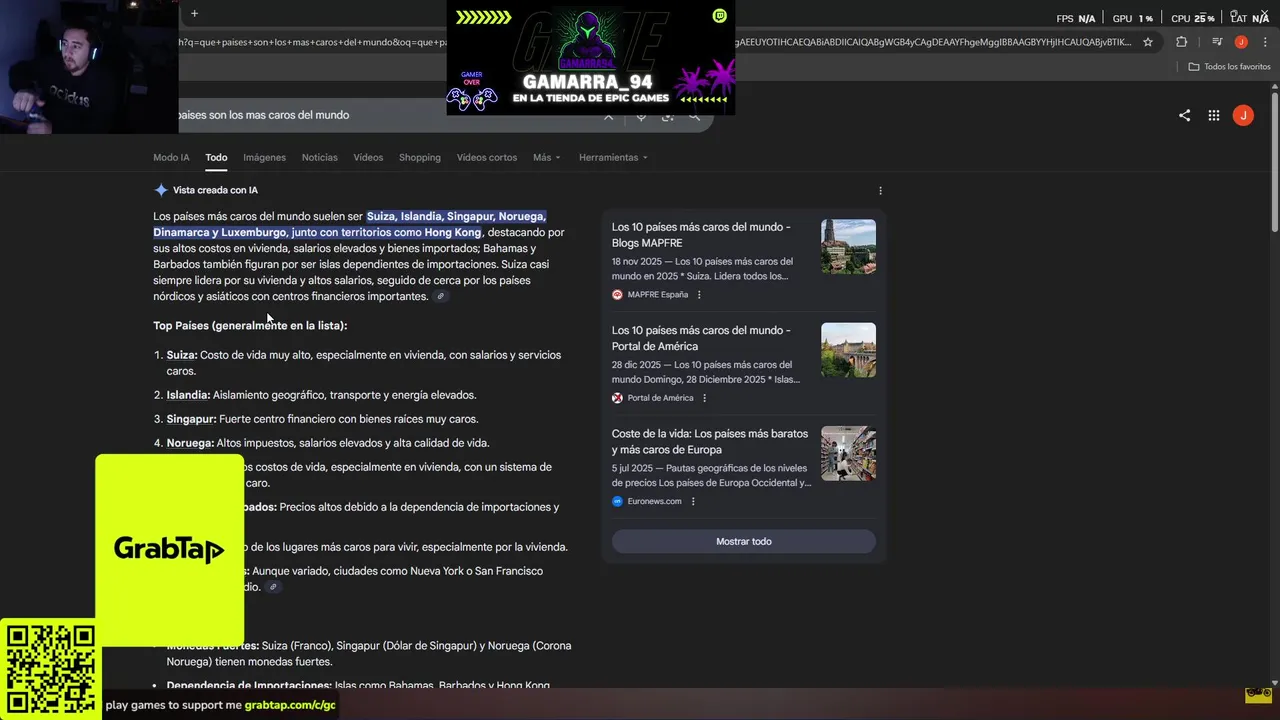Click the Euronews.com favicon
This screenshot has height=720, width=1280.
617,502
